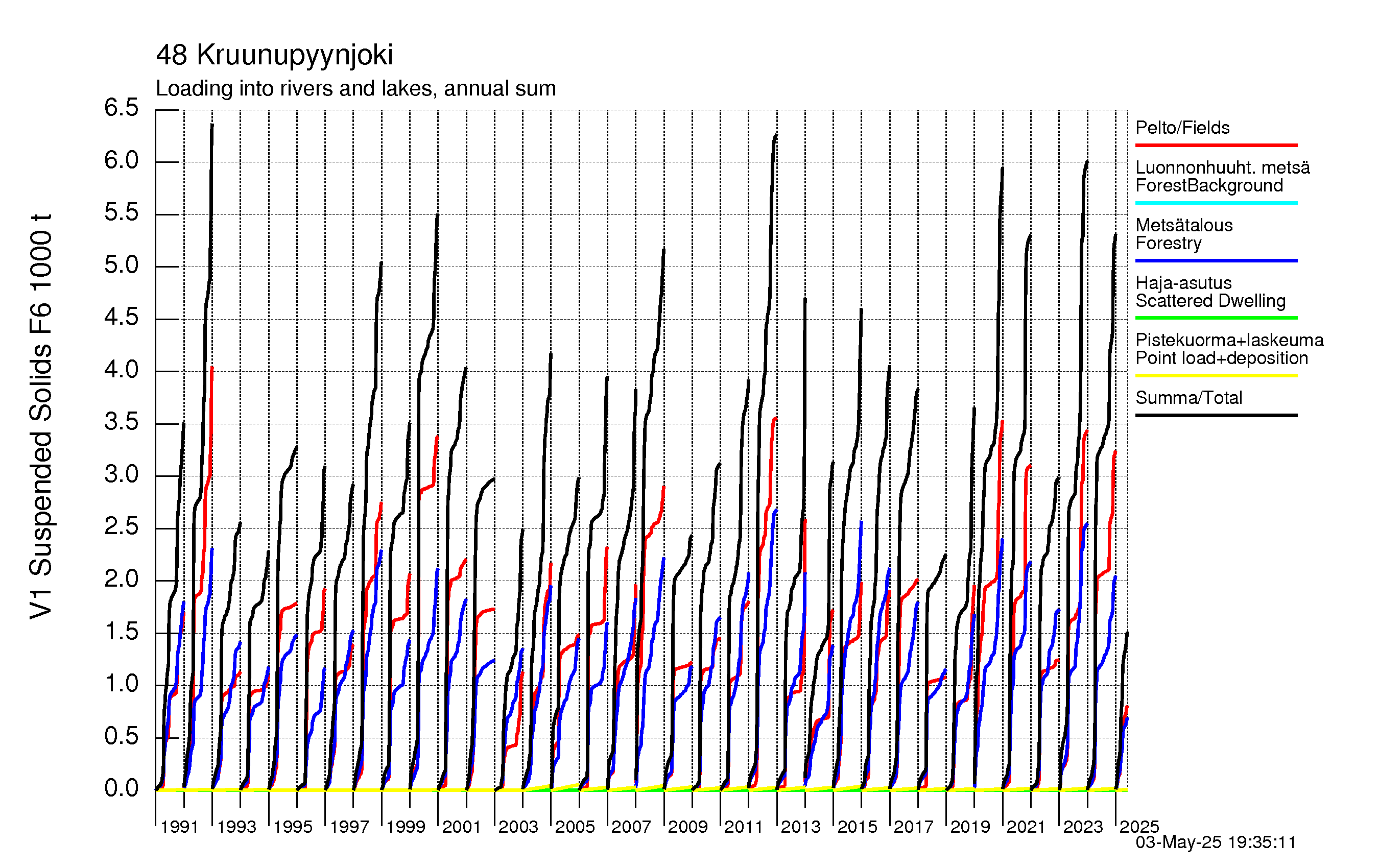Click the x-axis year label 2025

click(x=1139, y=827)
